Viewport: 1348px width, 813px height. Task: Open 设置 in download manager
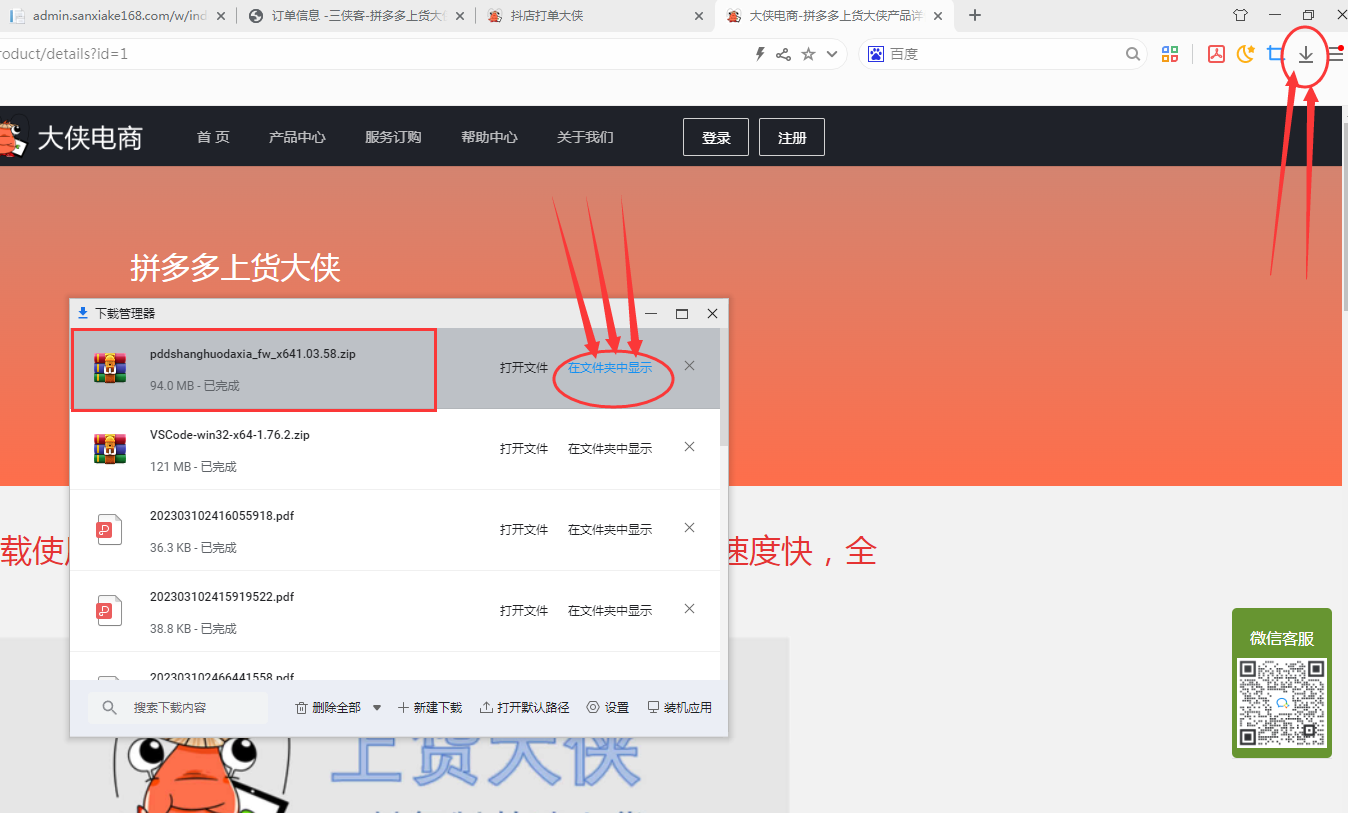tap(608, 708)
